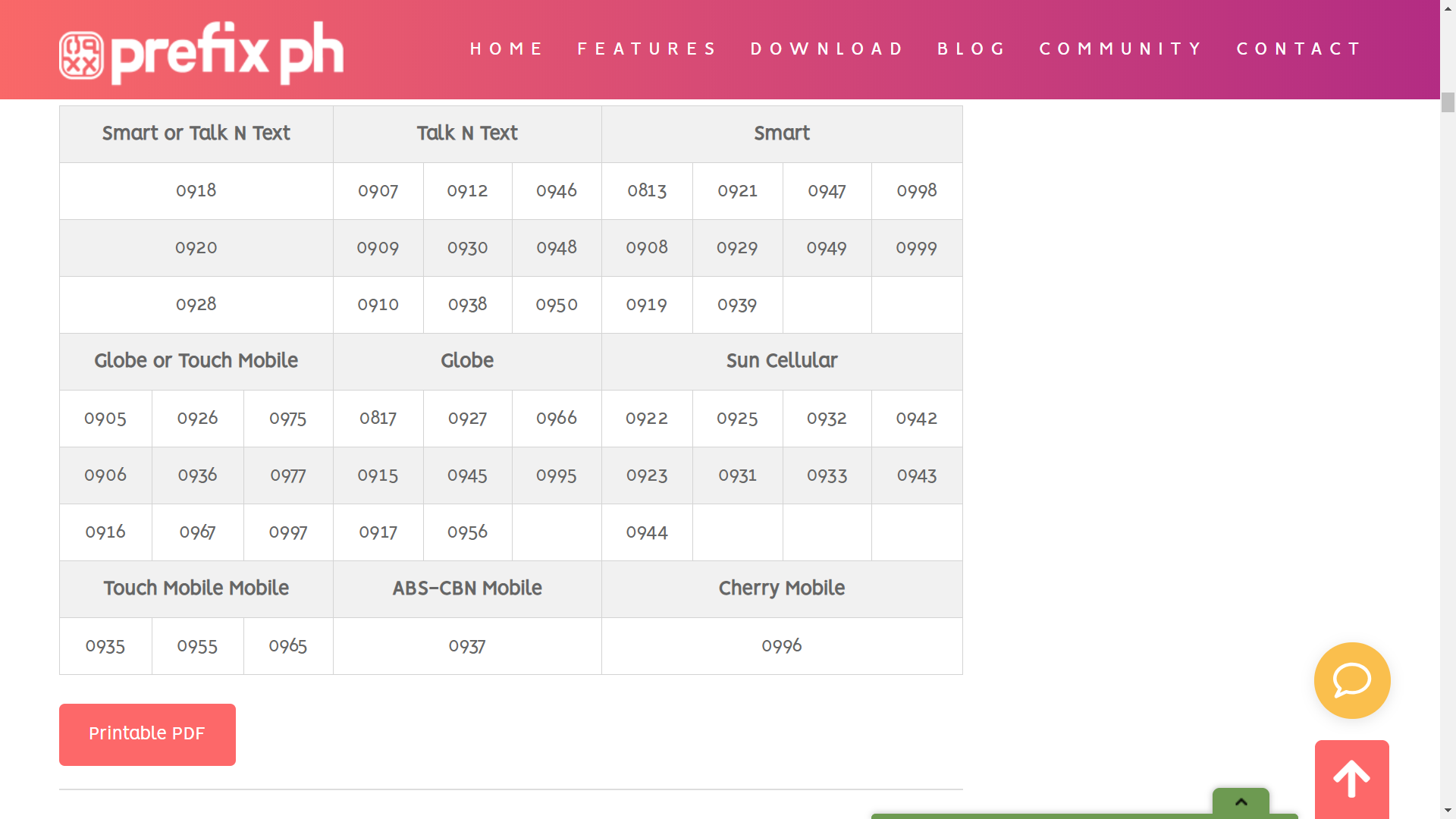Click prefix 0813 under Smart

[647, 191]
